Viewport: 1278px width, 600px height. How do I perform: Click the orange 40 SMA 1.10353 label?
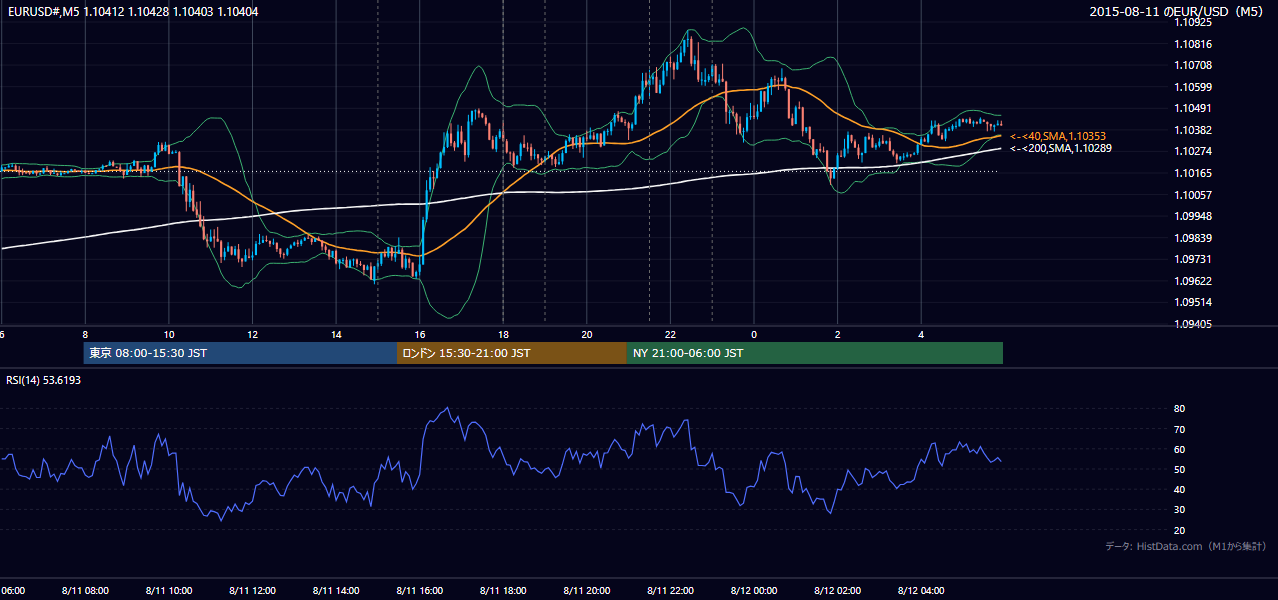tap(1058, 136)
